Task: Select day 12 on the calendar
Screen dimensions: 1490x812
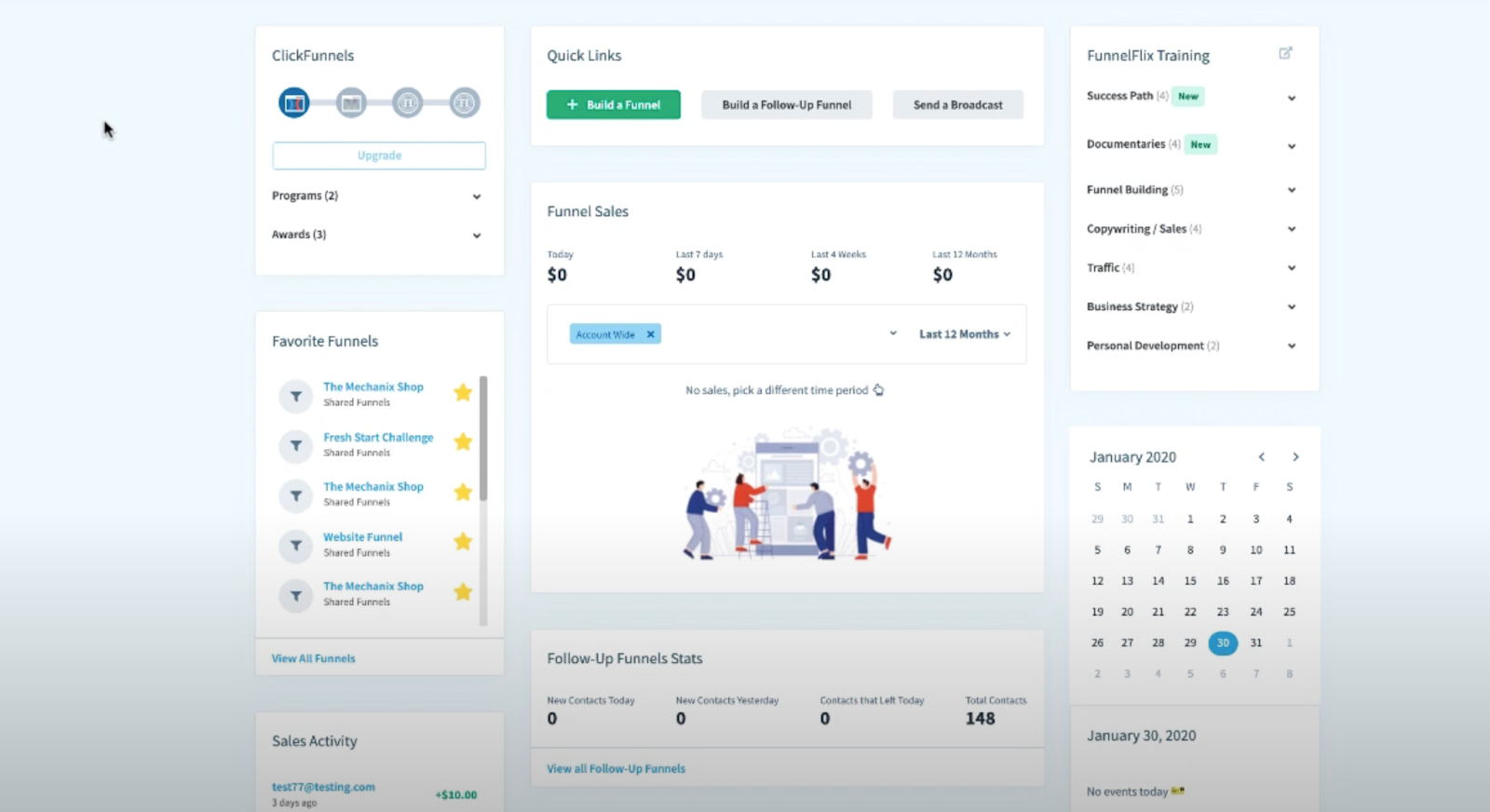Action: click(x=1097, y=581)
